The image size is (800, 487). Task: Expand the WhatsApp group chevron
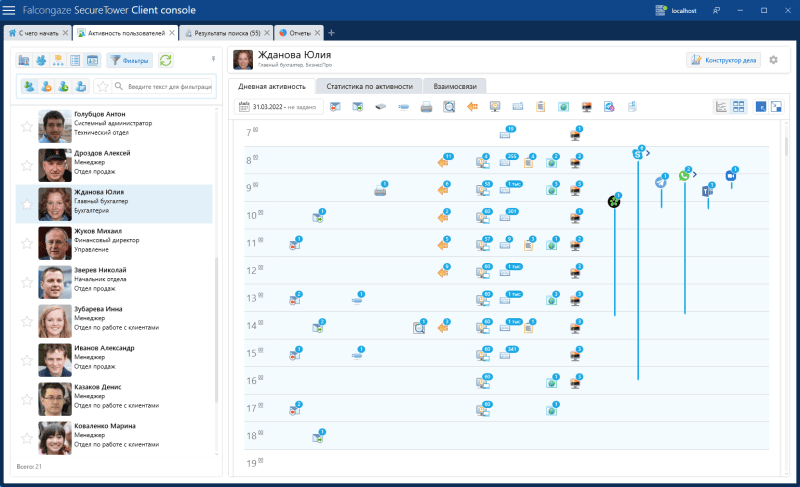(695, 174)
